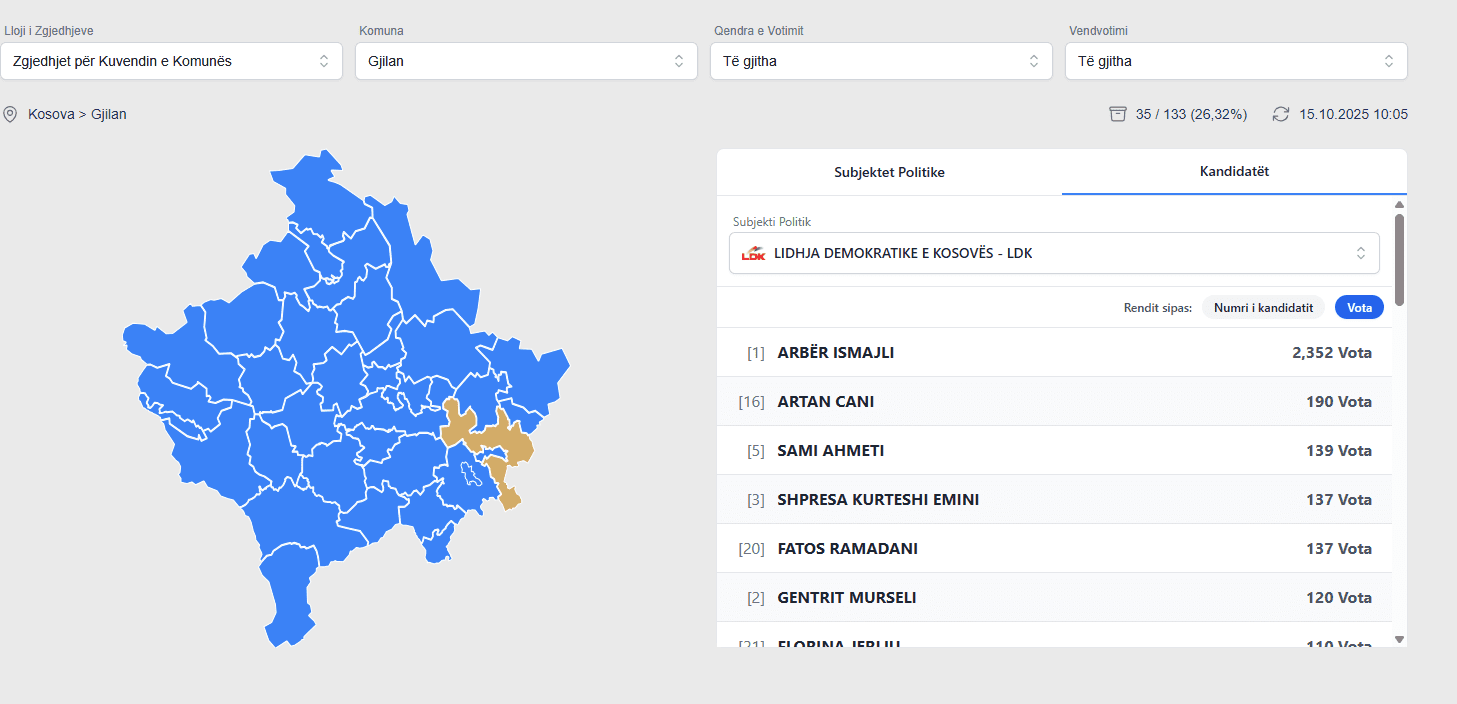Click candidate FATOS RAMADANI row
1457x704 pixels.
click(1054, 549)
